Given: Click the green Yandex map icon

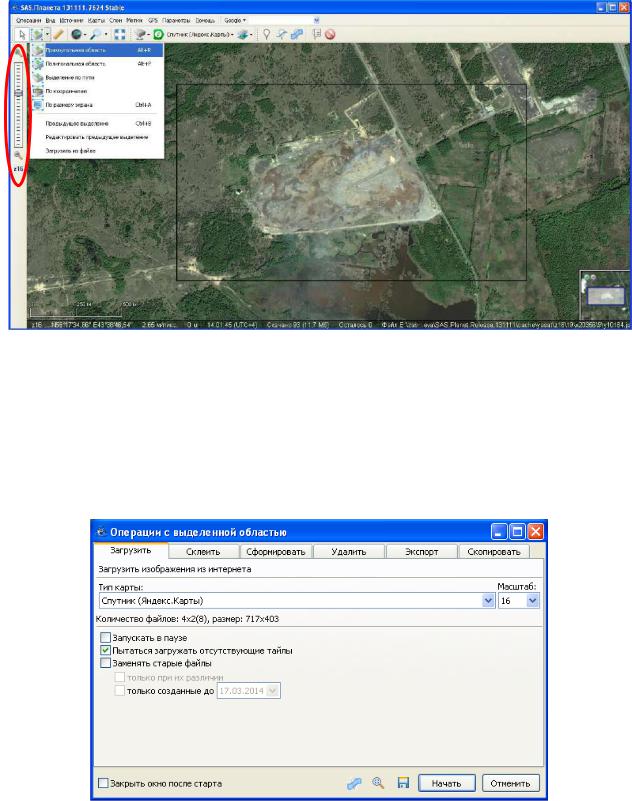Looking at the screenshot, I should 158,34.
